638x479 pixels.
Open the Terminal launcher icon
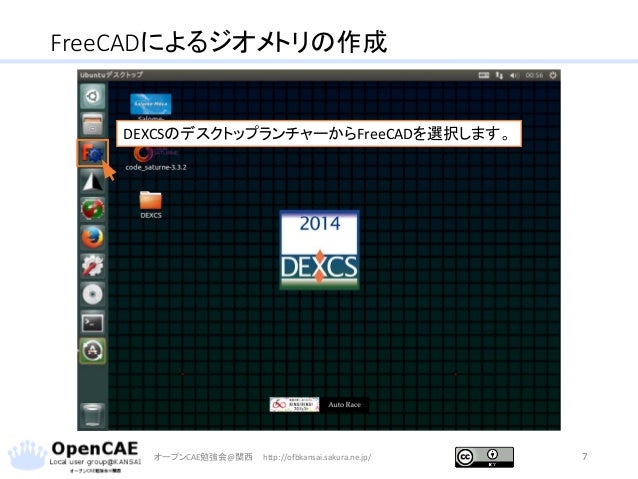click(93, 323)
